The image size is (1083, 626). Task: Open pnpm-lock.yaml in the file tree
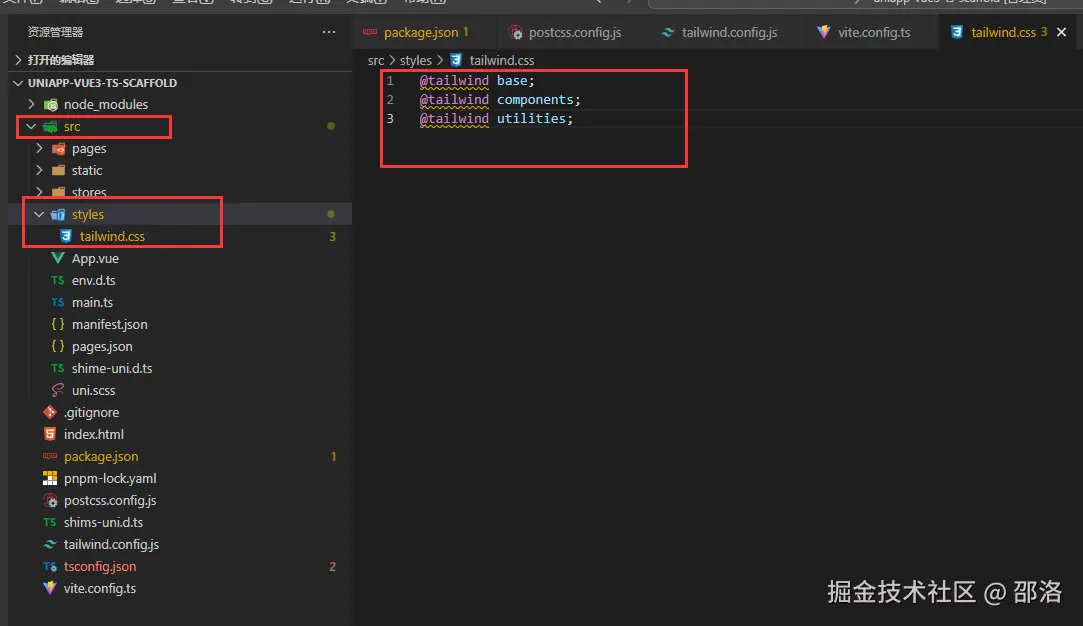pos(110,478)
